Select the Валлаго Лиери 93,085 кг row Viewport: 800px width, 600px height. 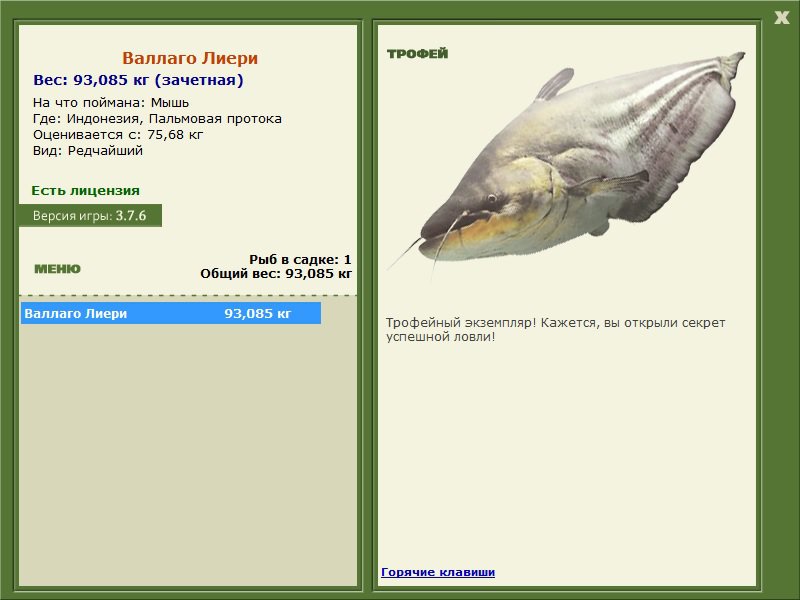point(171,313)
